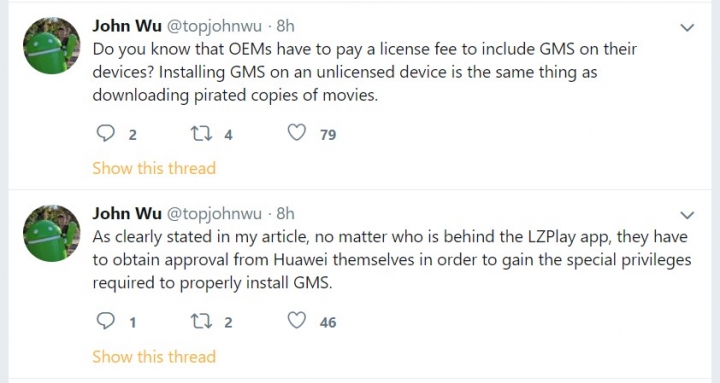Open 8h timestamp of second tweet
This screenshot has height=383, width=720.
[x=285, y=213]
